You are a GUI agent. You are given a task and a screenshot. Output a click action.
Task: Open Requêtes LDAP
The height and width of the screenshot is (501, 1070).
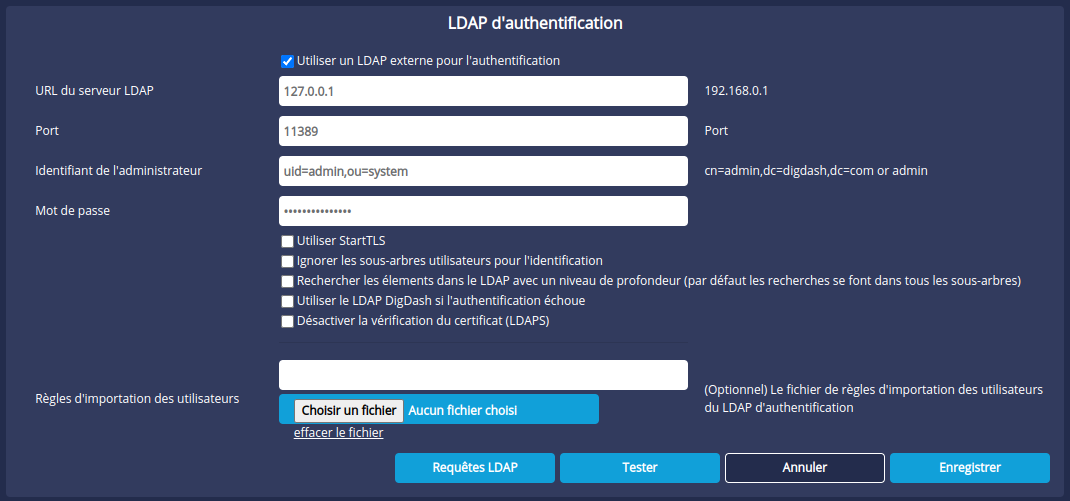coord(475,468)
